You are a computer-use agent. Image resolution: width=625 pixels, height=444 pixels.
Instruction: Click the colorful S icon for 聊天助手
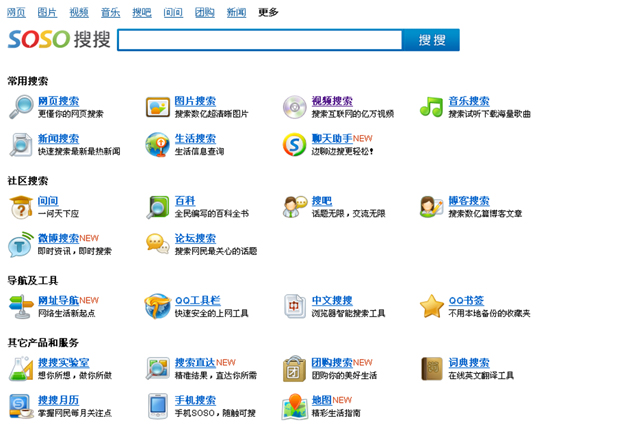295,144
